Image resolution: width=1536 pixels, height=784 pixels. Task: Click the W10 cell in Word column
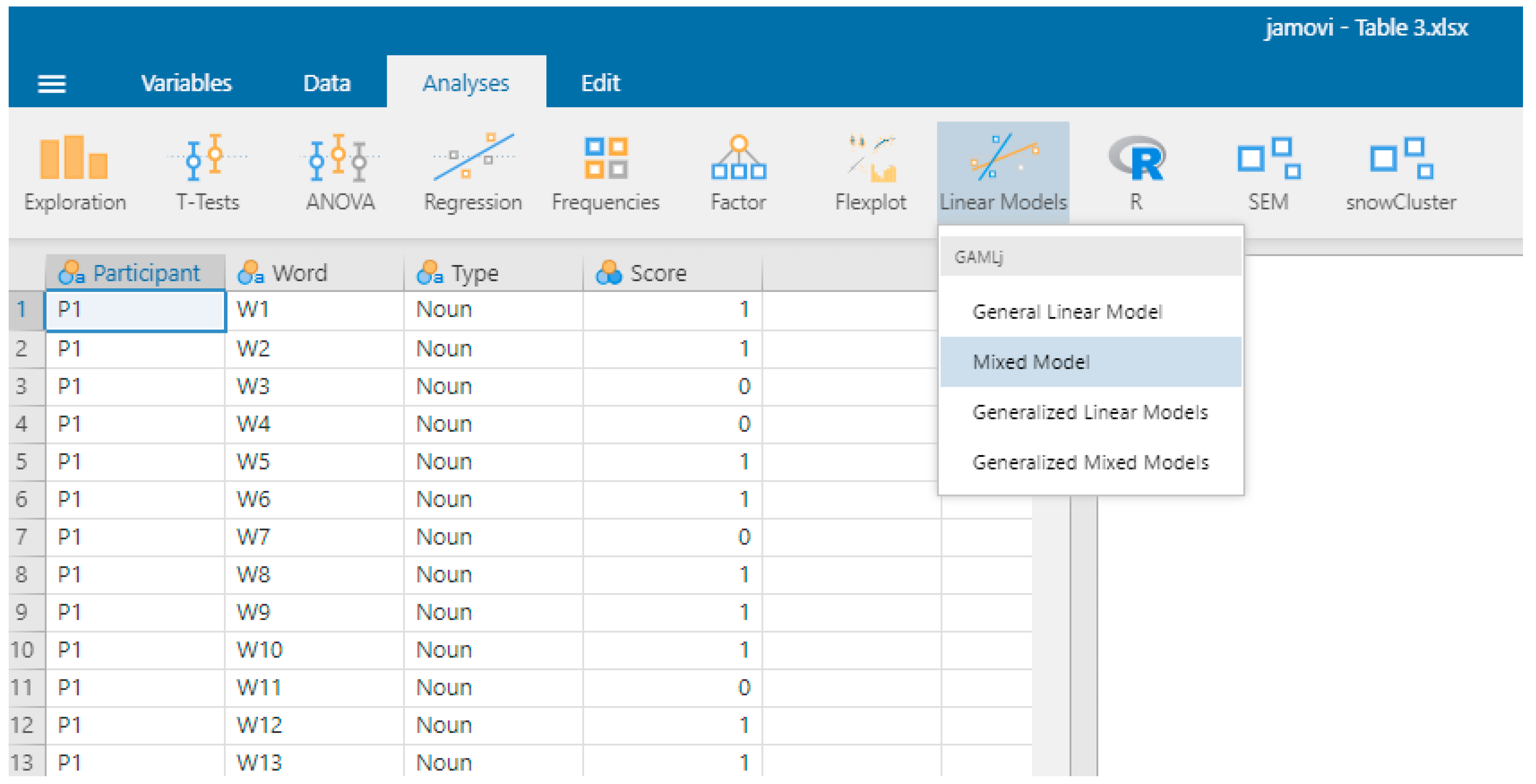pos(315,650)
